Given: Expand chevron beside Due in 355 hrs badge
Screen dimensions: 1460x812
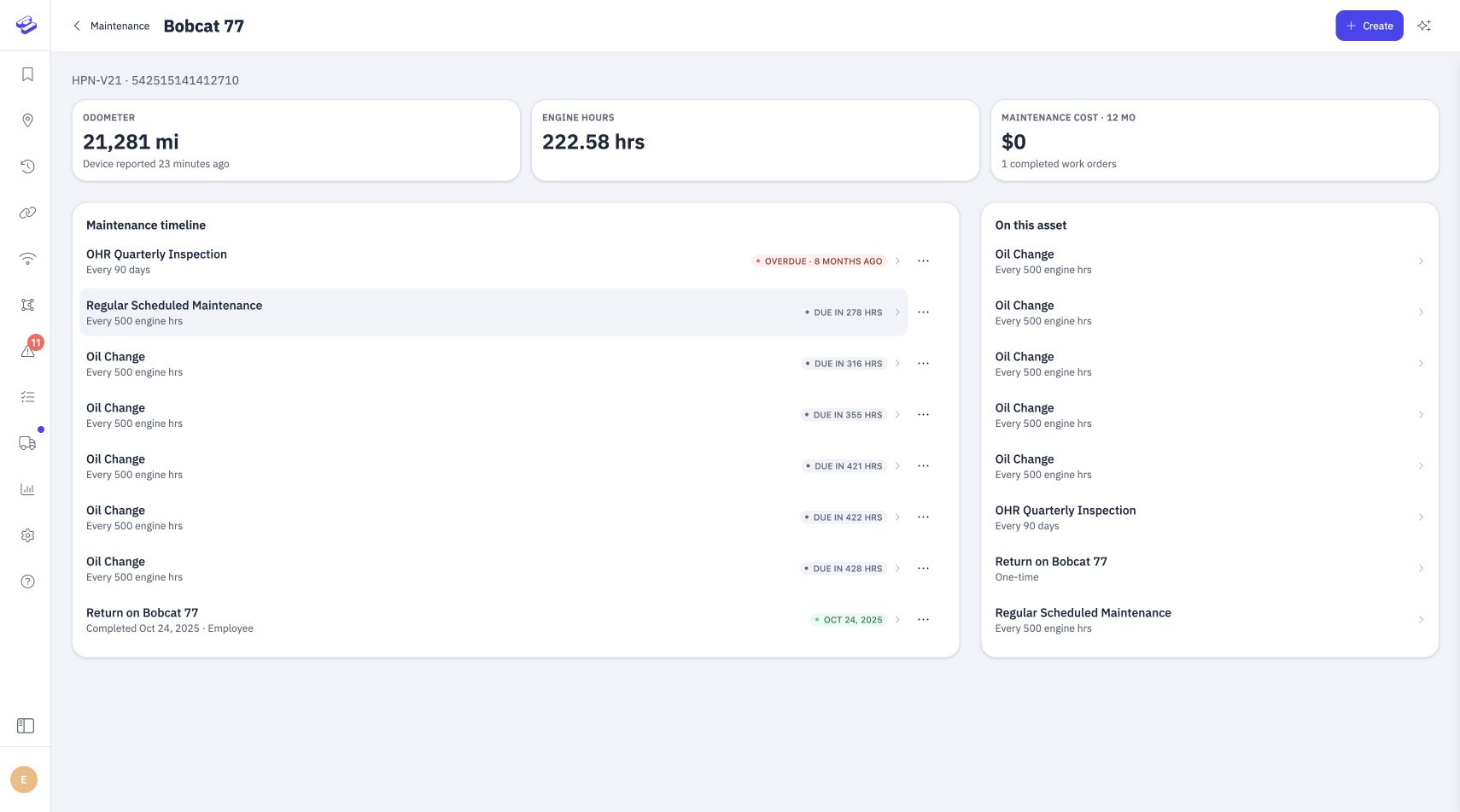Looking at the screenshot, I should (897, 415).
